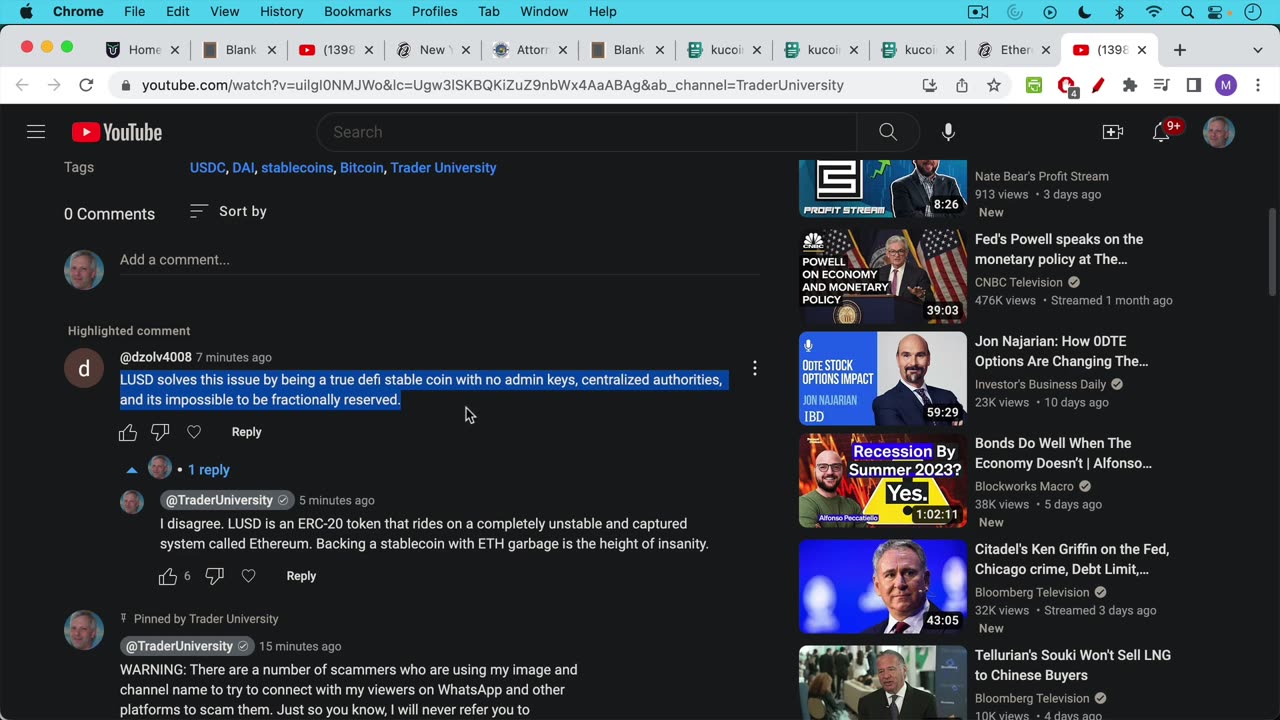Screen dimensions: 1280x720
Task: Like the @dzolv4008 comment
Action: tap(128, 432)
